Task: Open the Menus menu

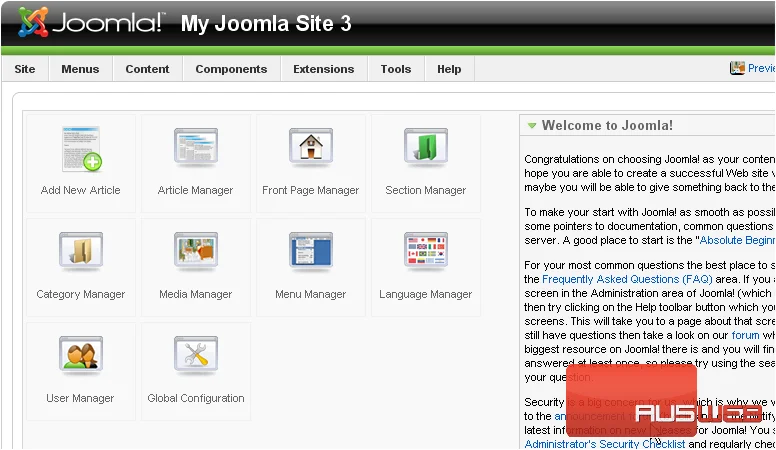Action: [x=80, y=69]
